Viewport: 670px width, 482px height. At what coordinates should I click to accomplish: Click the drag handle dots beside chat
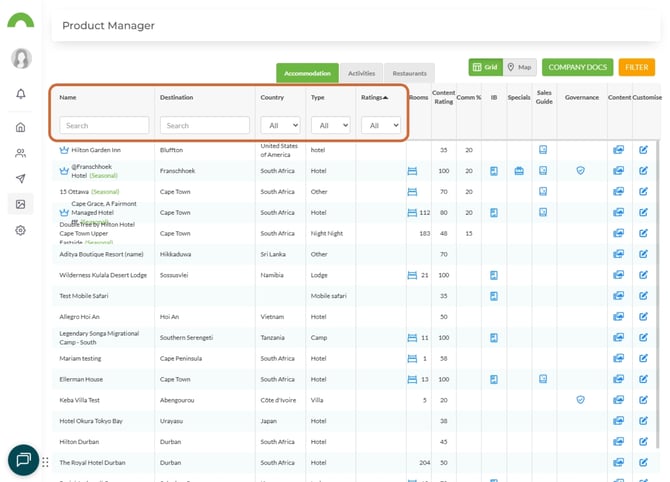click(x=45, y=462)
